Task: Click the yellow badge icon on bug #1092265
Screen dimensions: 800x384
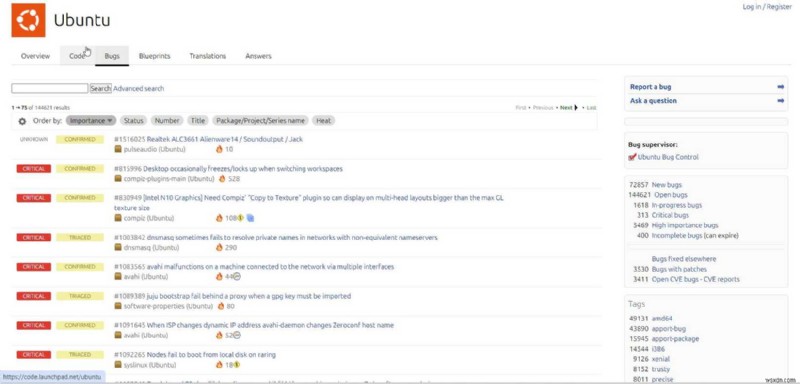Action: [237, 365]
